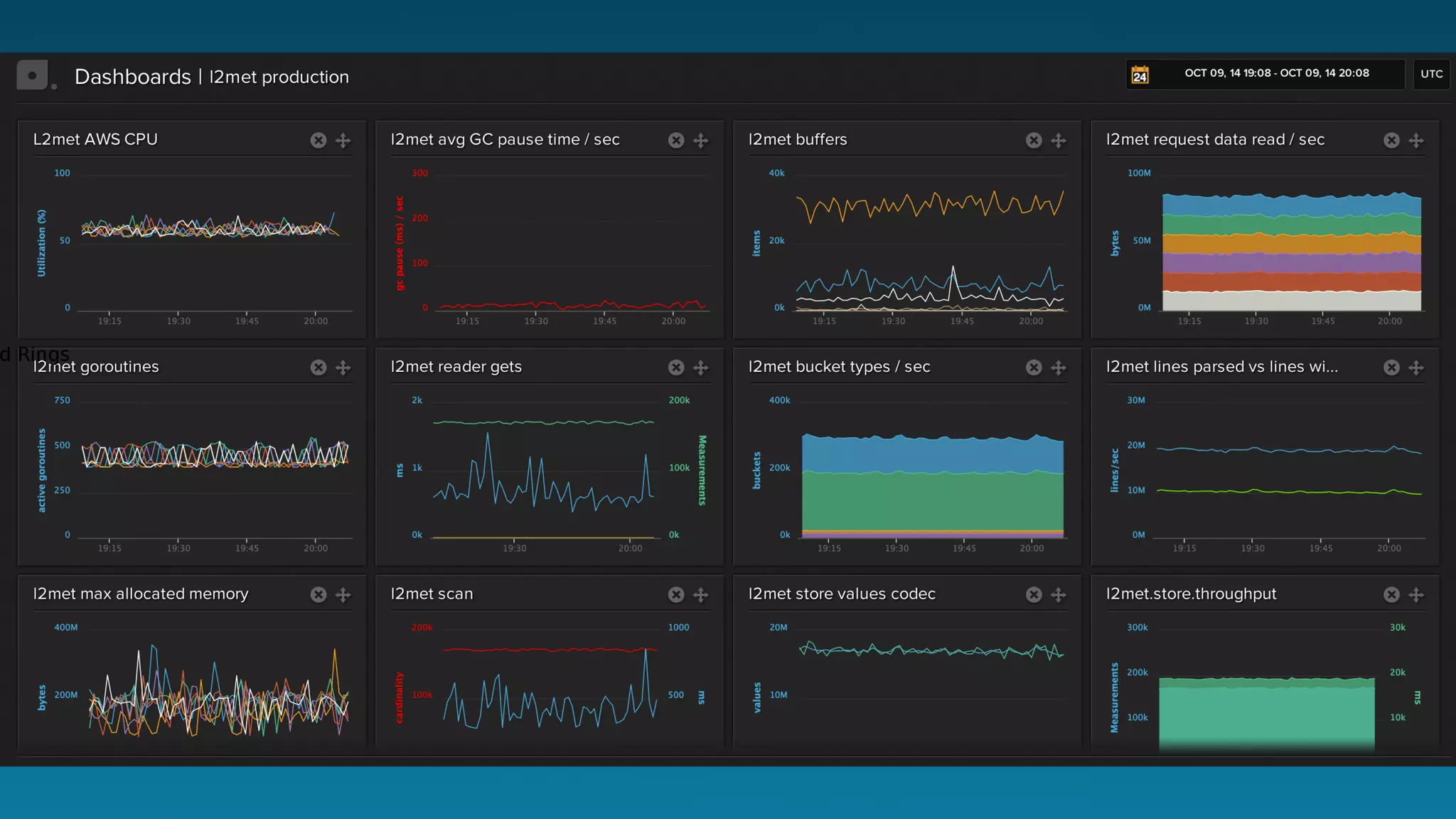Close the l2met lines parsed panel
This screenshot has width=1456, height=819.
tap(1391, 368)
